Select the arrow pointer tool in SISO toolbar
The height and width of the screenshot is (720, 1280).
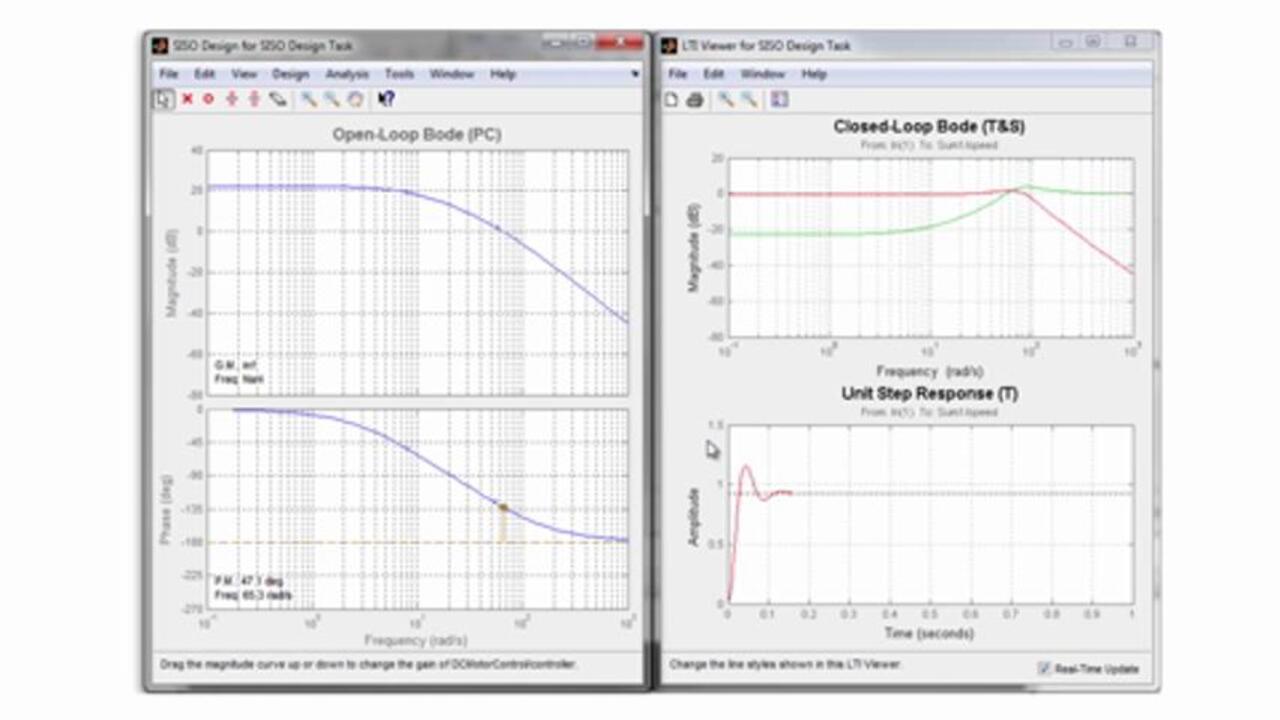pos(163,99)
